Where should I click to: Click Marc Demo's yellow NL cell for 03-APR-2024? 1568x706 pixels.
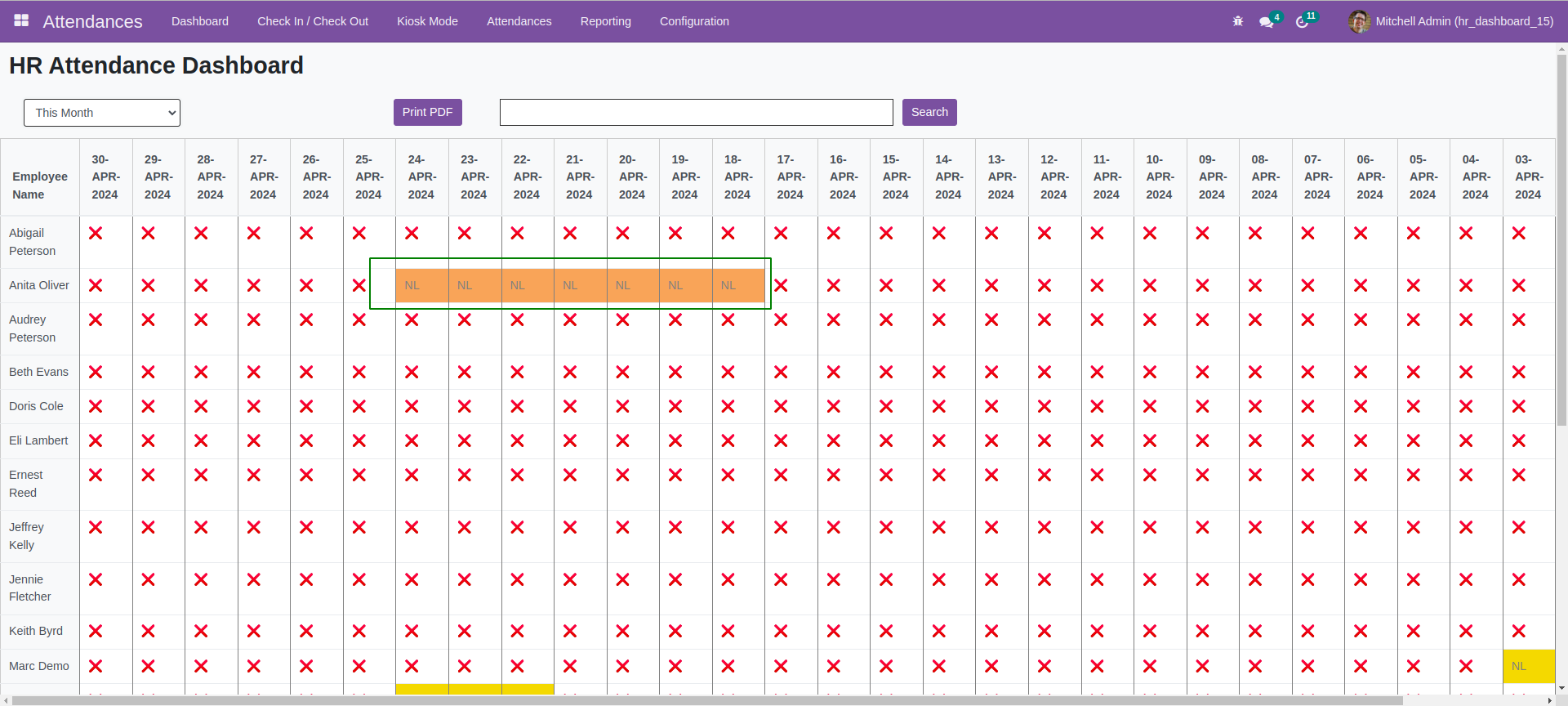[1529, 667]
